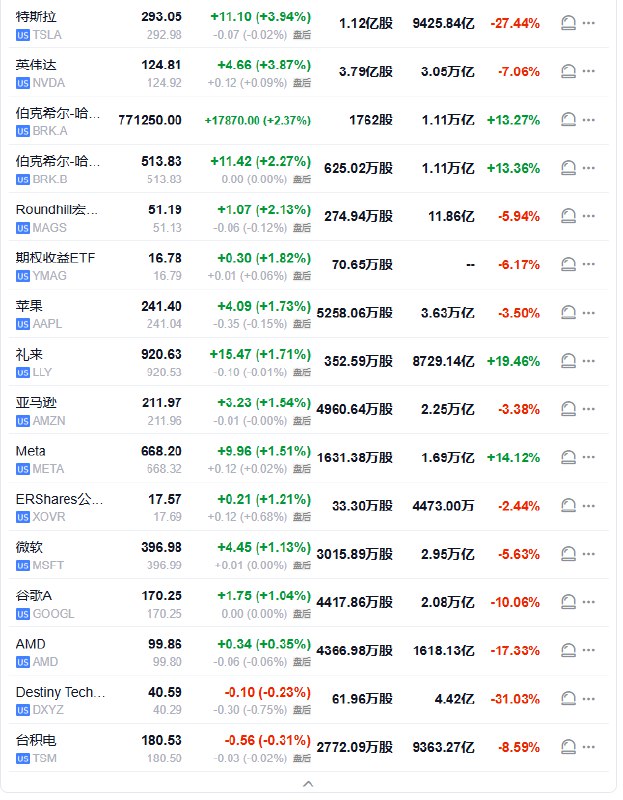The image size is (623, 800).
Task: Click market cap 4473.00万
Action: pyautogui.click(x=443, y=506)
